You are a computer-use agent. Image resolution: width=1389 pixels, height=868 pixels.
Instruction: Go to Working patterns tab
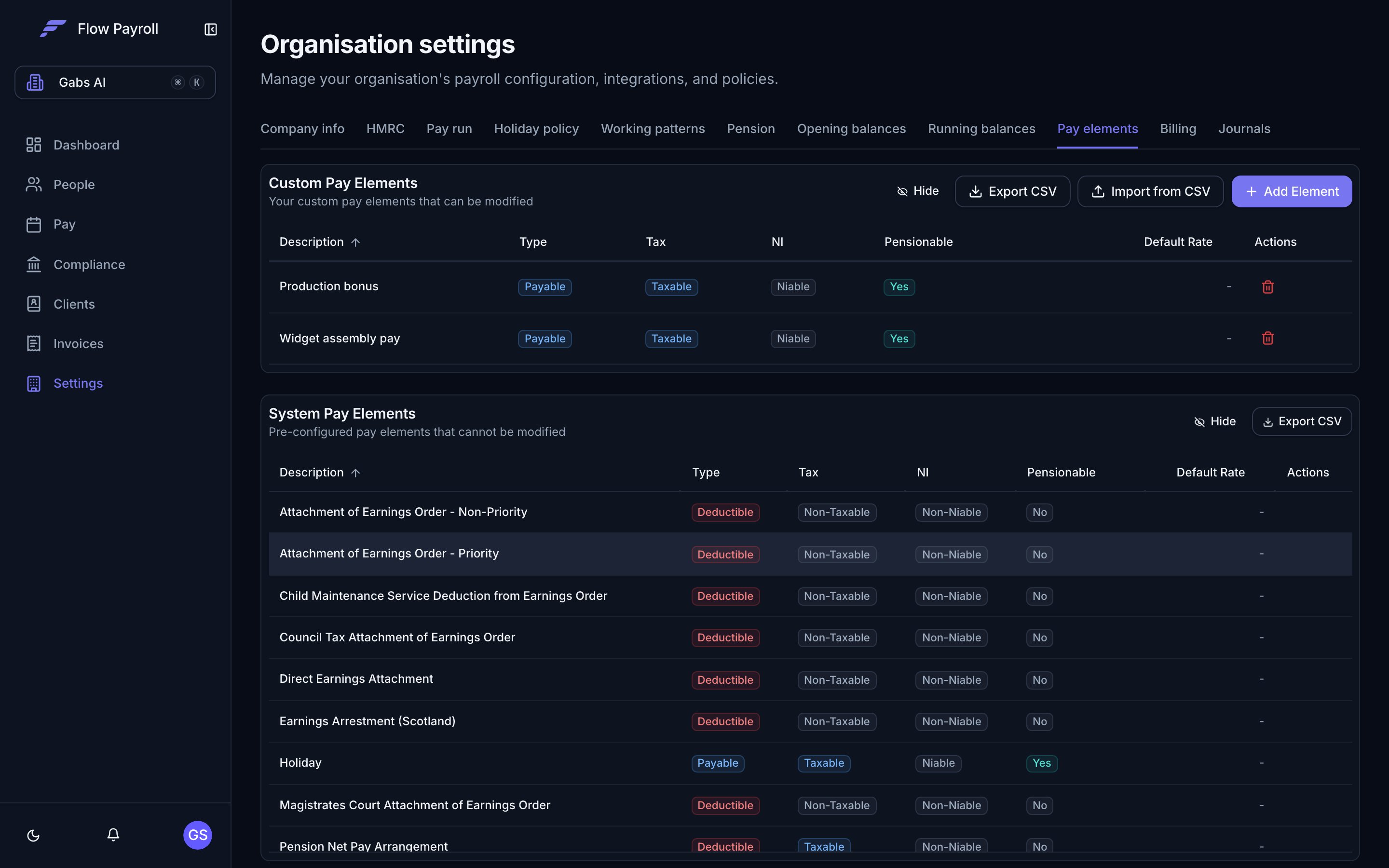tap(653, 129)
